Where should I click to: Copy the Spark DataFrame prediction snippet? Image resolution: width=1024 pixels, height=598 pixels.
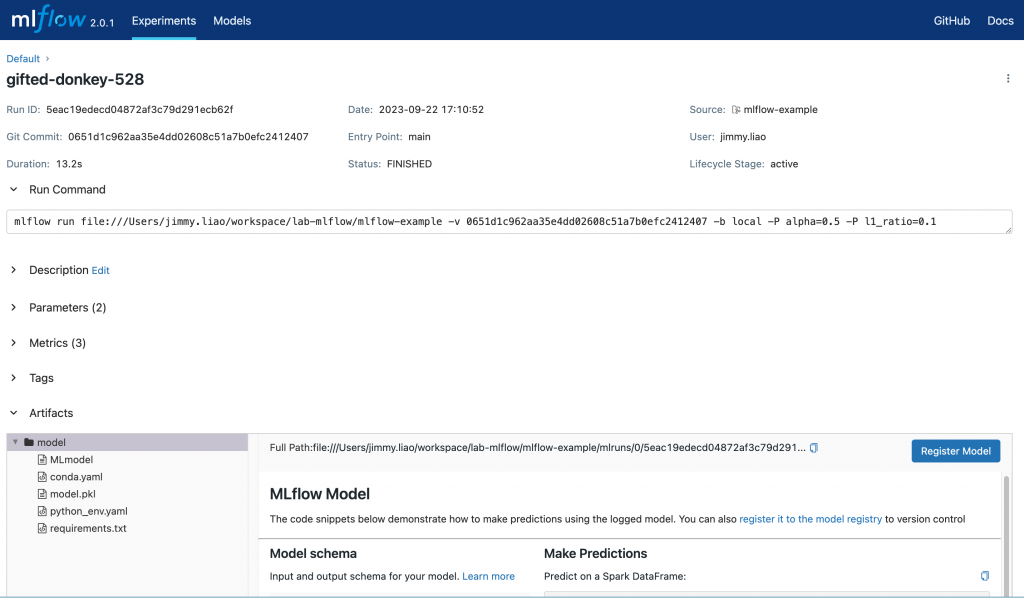(x=985, y=576)
